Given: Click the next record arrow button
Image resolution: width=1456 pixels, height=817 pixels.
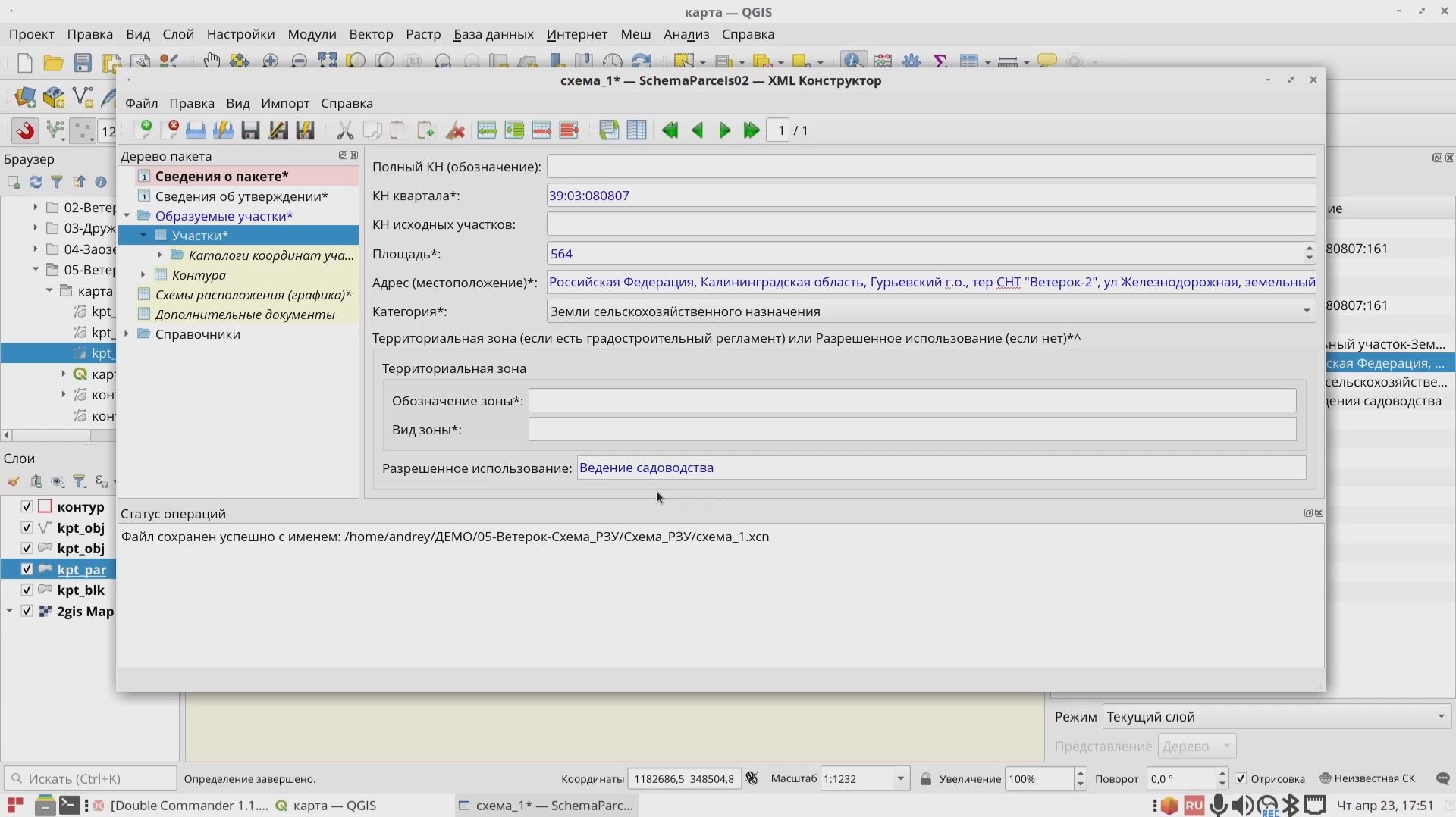Looking at the screenshot, I should coord(724,130).
